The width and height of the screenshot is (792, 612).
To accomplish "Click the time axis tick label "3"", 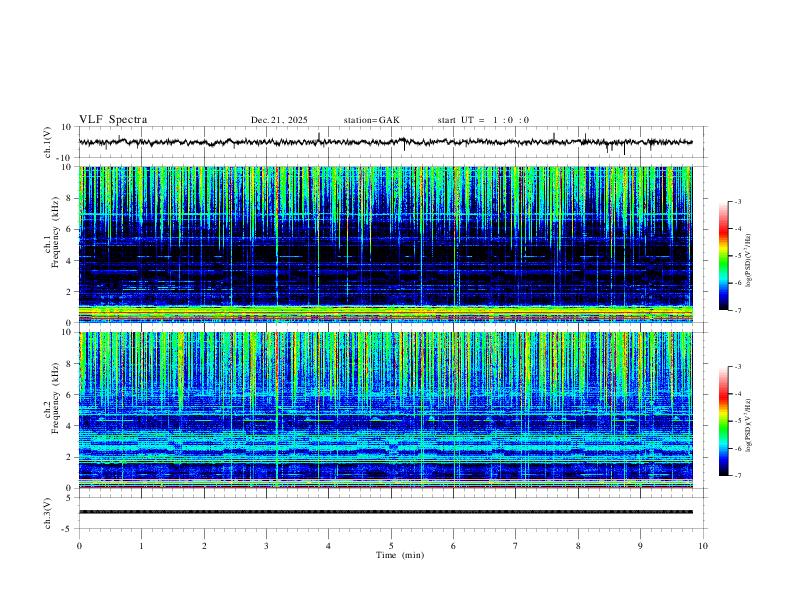I will point(266,546).
